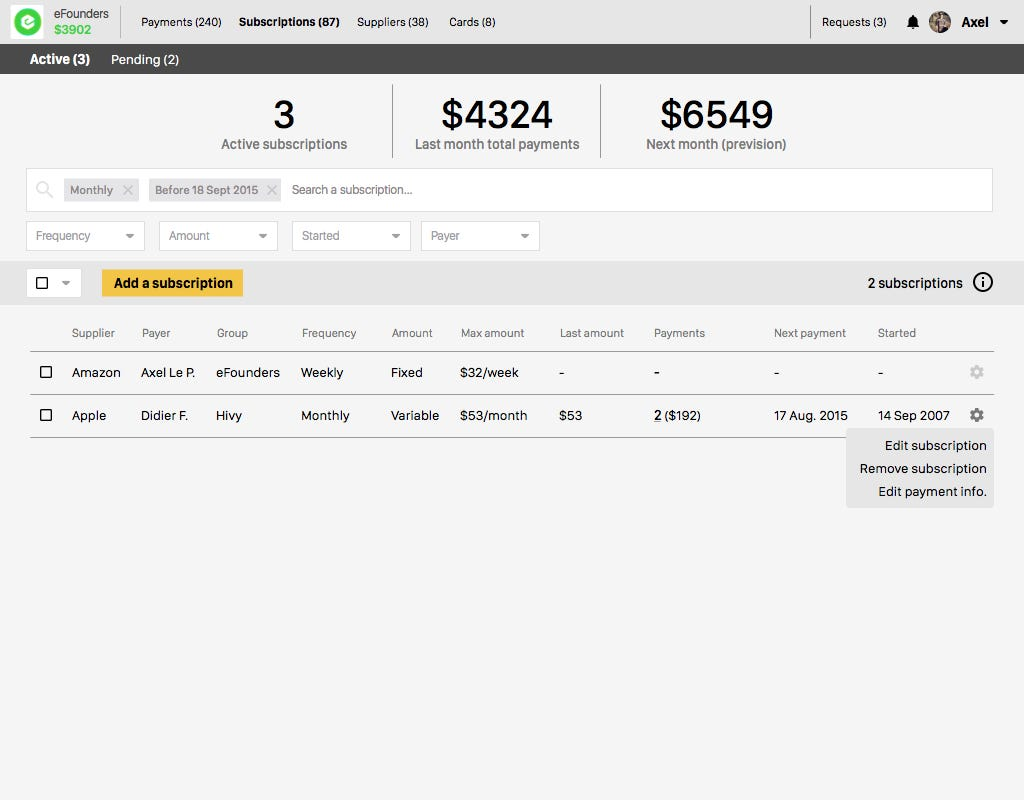Screen dimensions: 1024x800
Task: Click the gear icon on Apple row
Action: point(976,415)
